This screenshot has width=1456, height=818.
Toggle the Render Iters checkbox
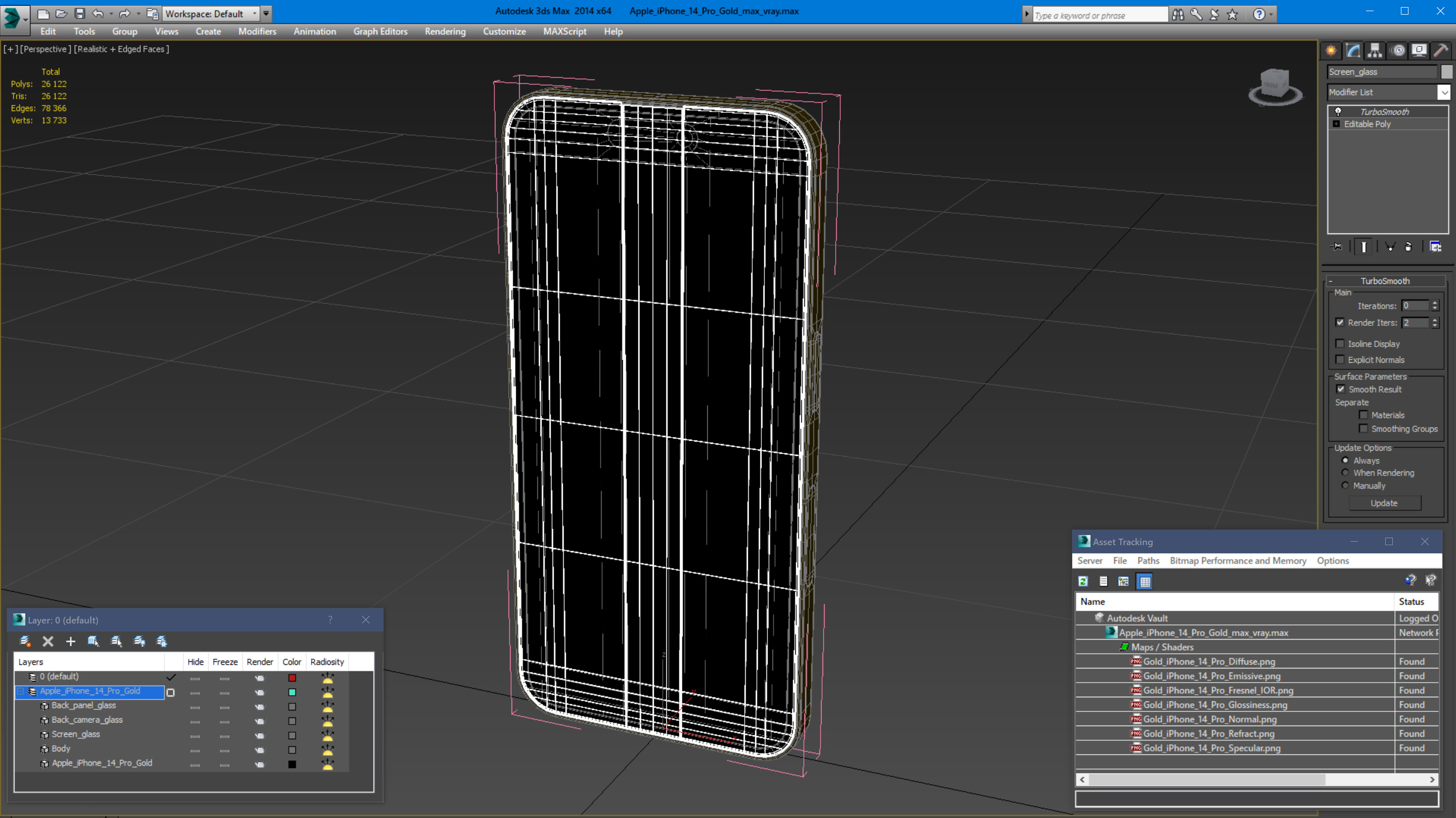coord(1340,322)
